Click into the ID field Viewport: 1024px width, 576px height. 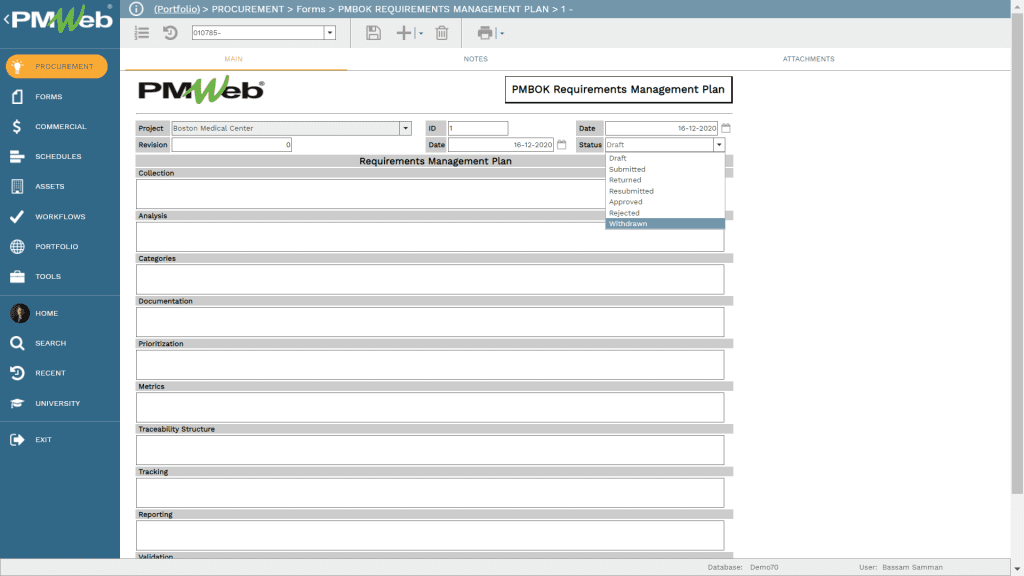[x=478, y=128]
